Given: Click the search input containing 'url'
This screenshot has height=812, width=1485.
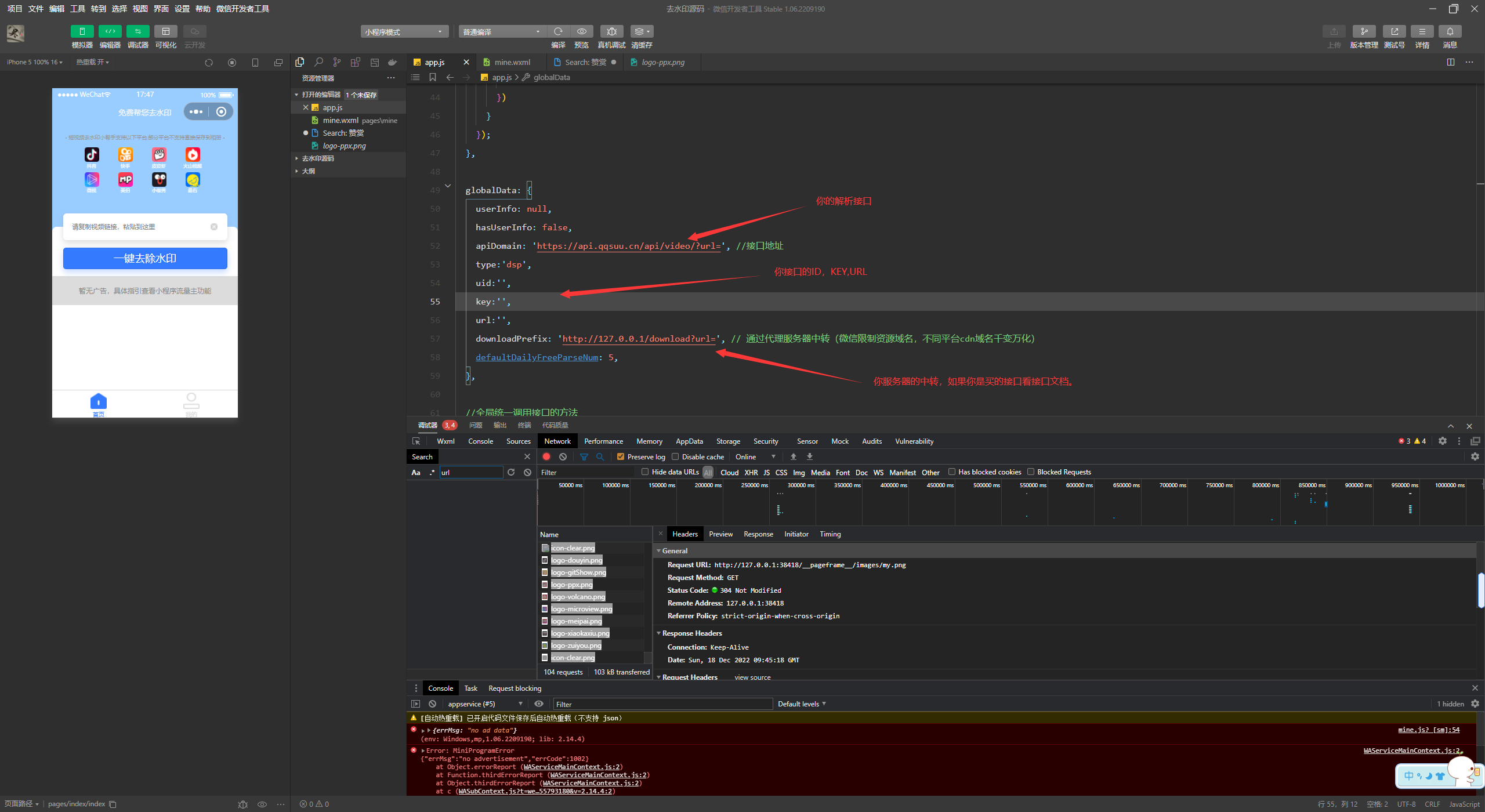Looking at the screenshot, I should (x=471, y=473).
